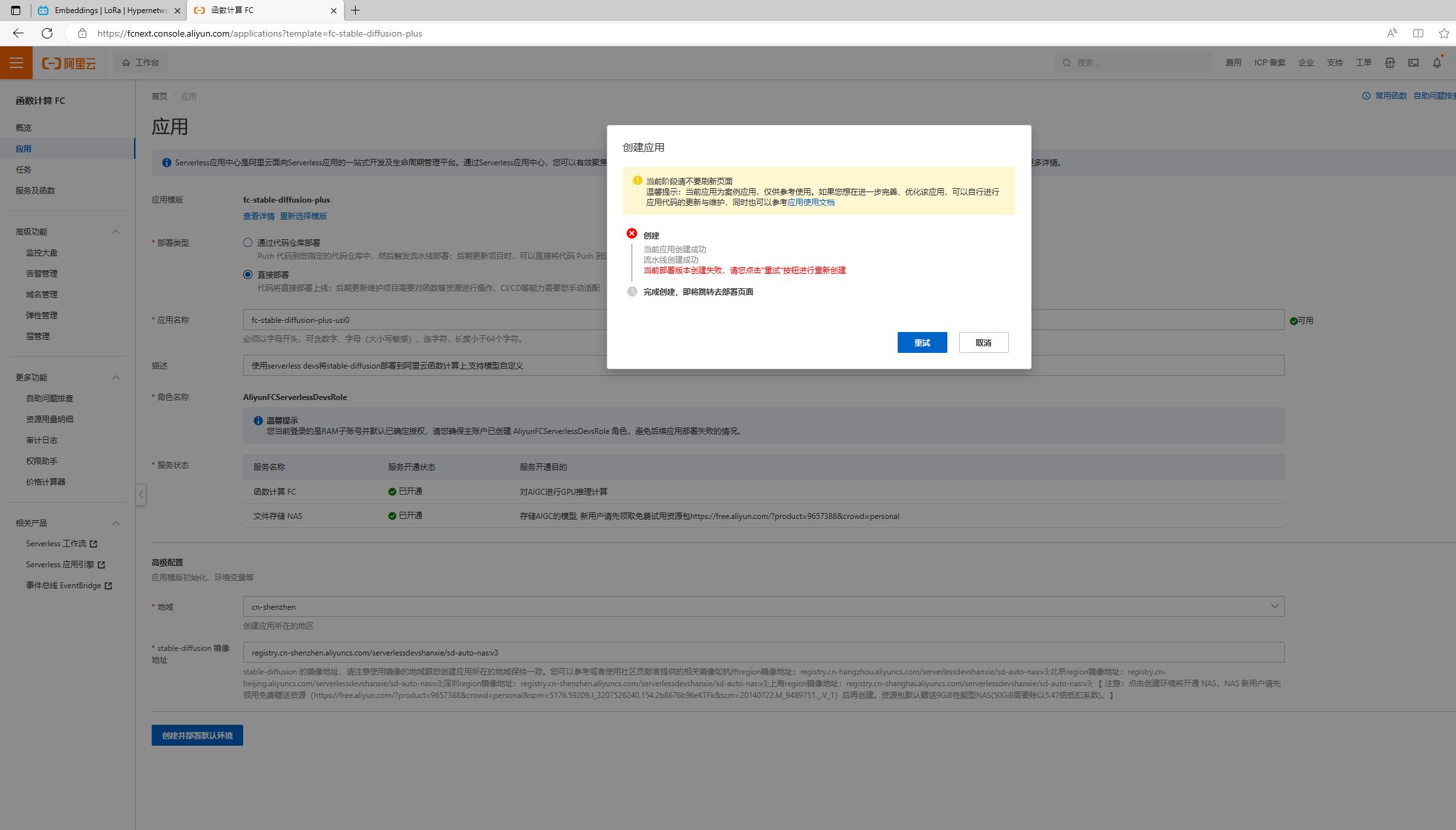Open 资源用量明细 in sidebar
The image size is (1456, 830).
50,420
